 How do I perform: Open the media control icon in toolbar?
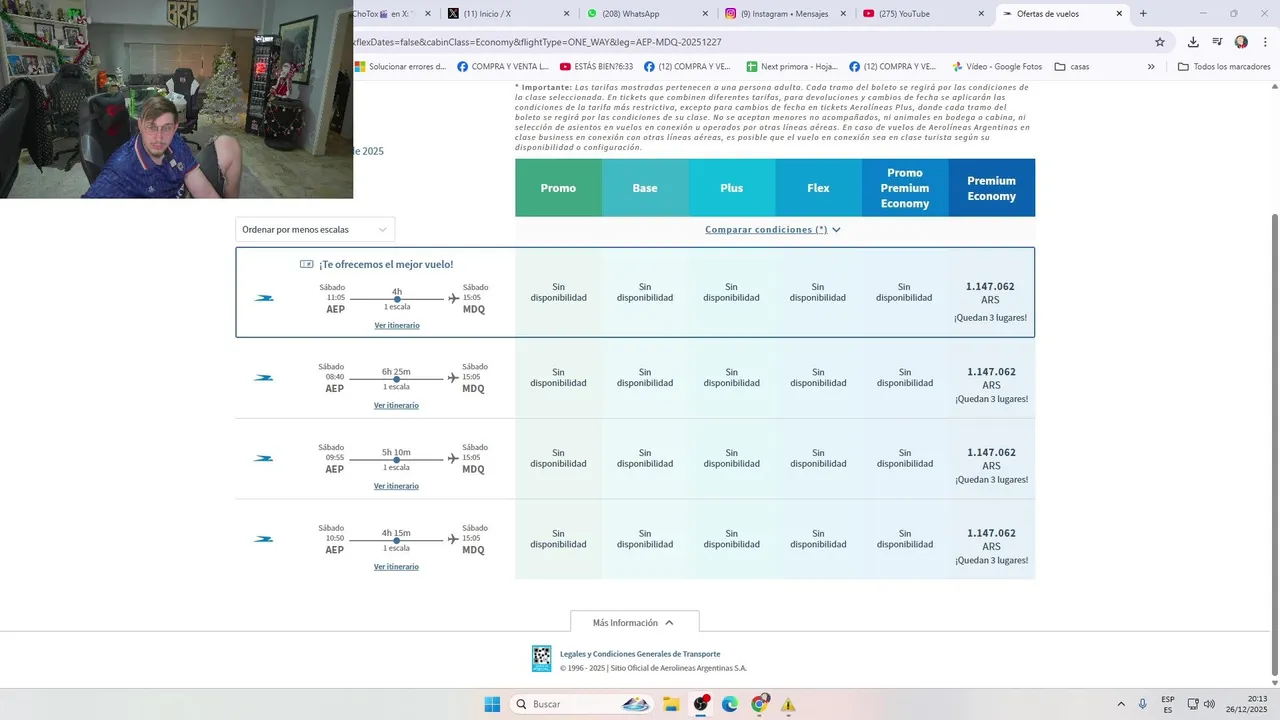(1217, 42)
